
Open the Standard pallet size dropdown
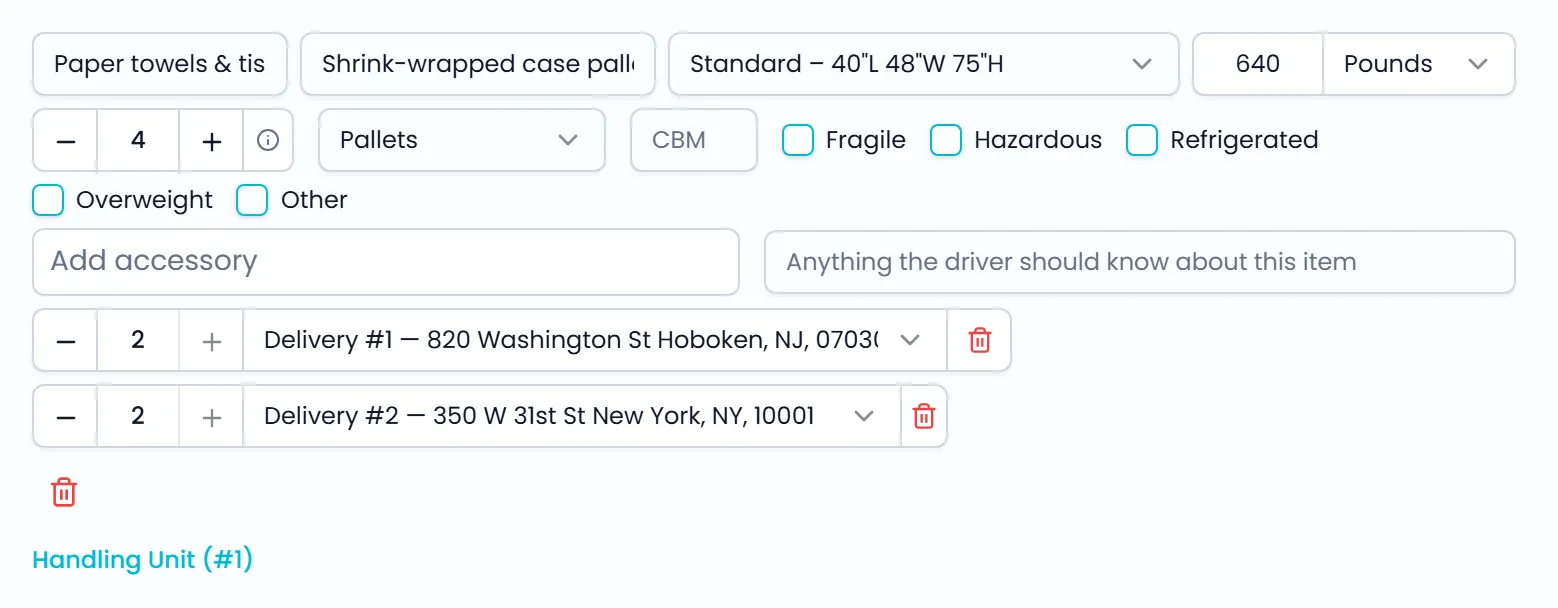tap(924, 64)
